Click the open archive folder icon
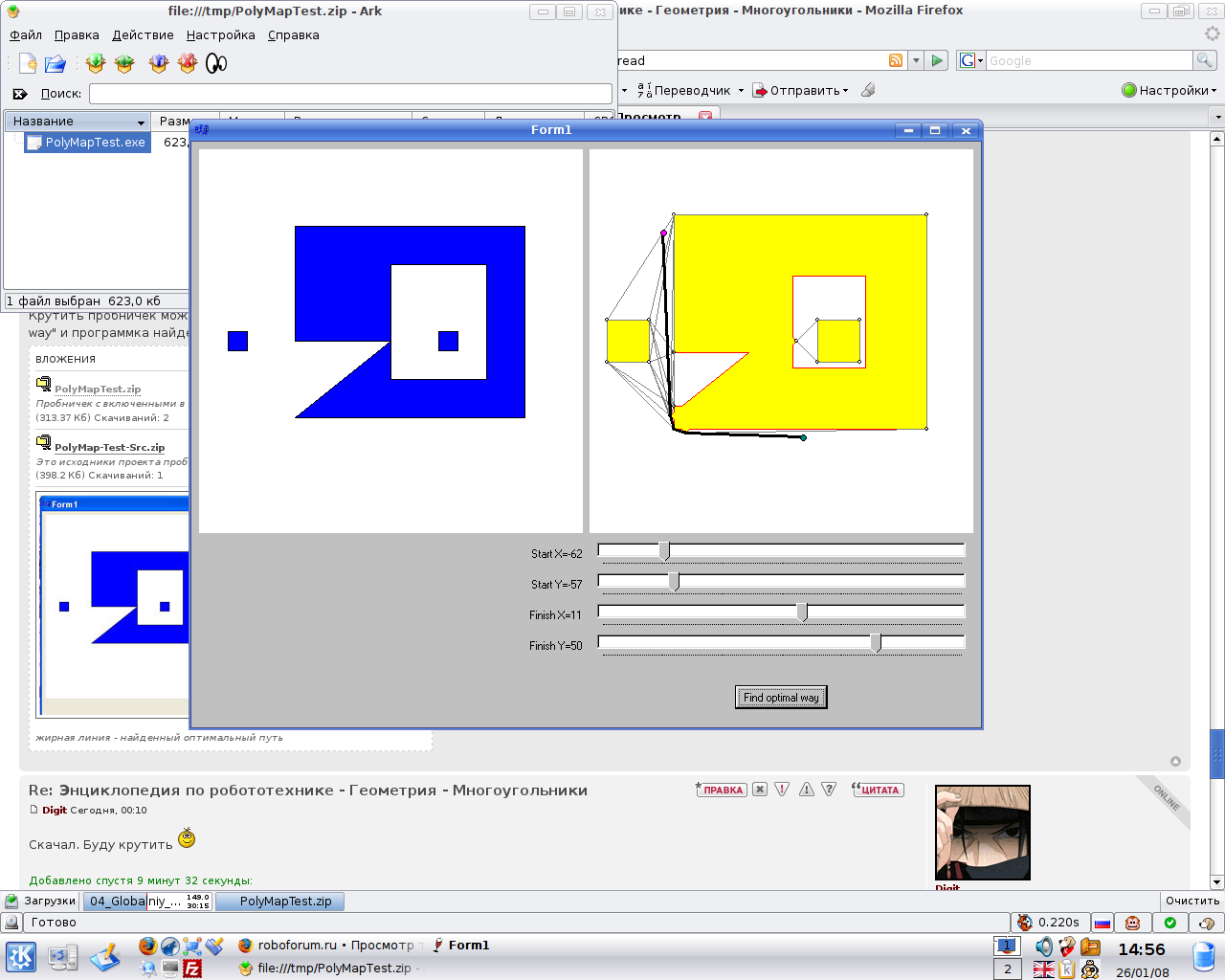1225x980 pixels. pos(56,63)
